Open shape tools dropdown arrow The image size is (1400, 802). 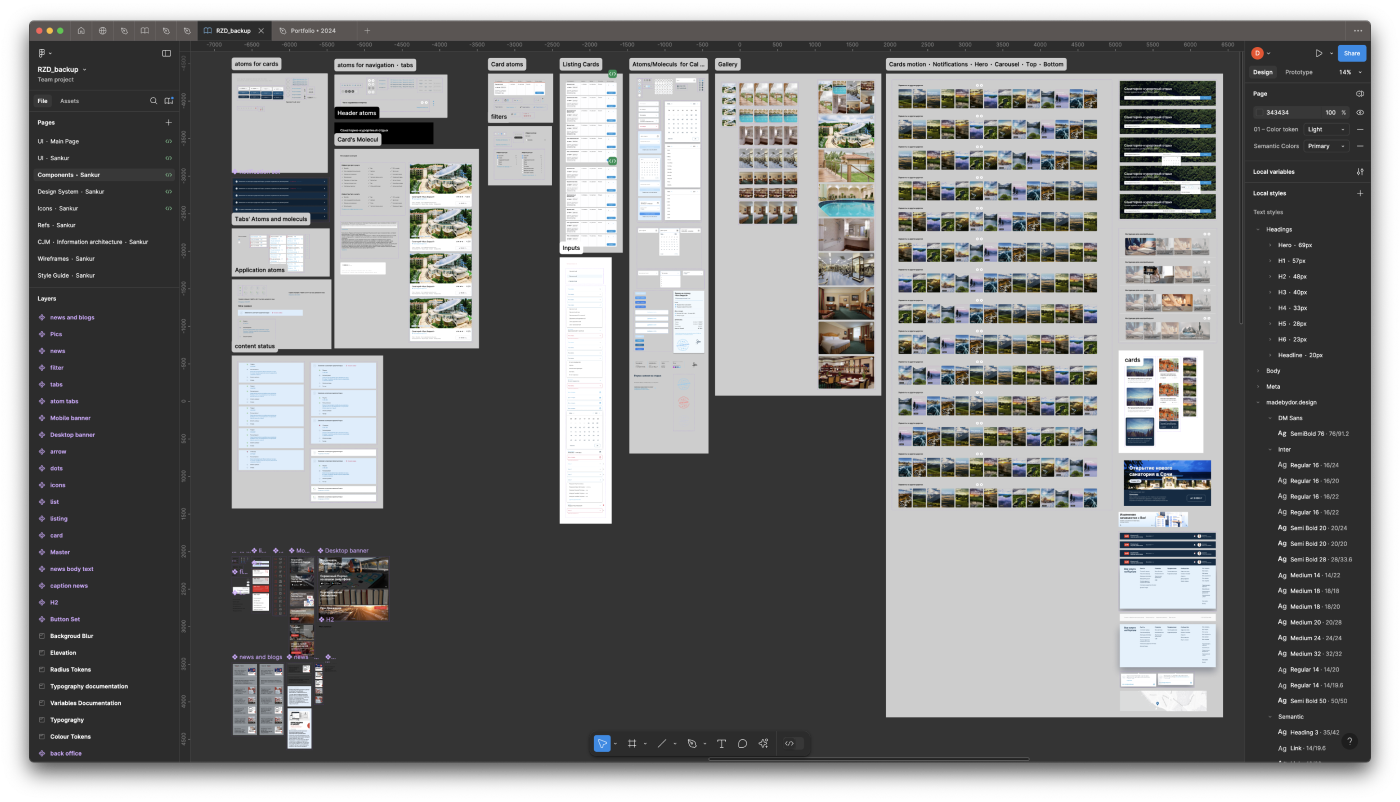(674, 744)
